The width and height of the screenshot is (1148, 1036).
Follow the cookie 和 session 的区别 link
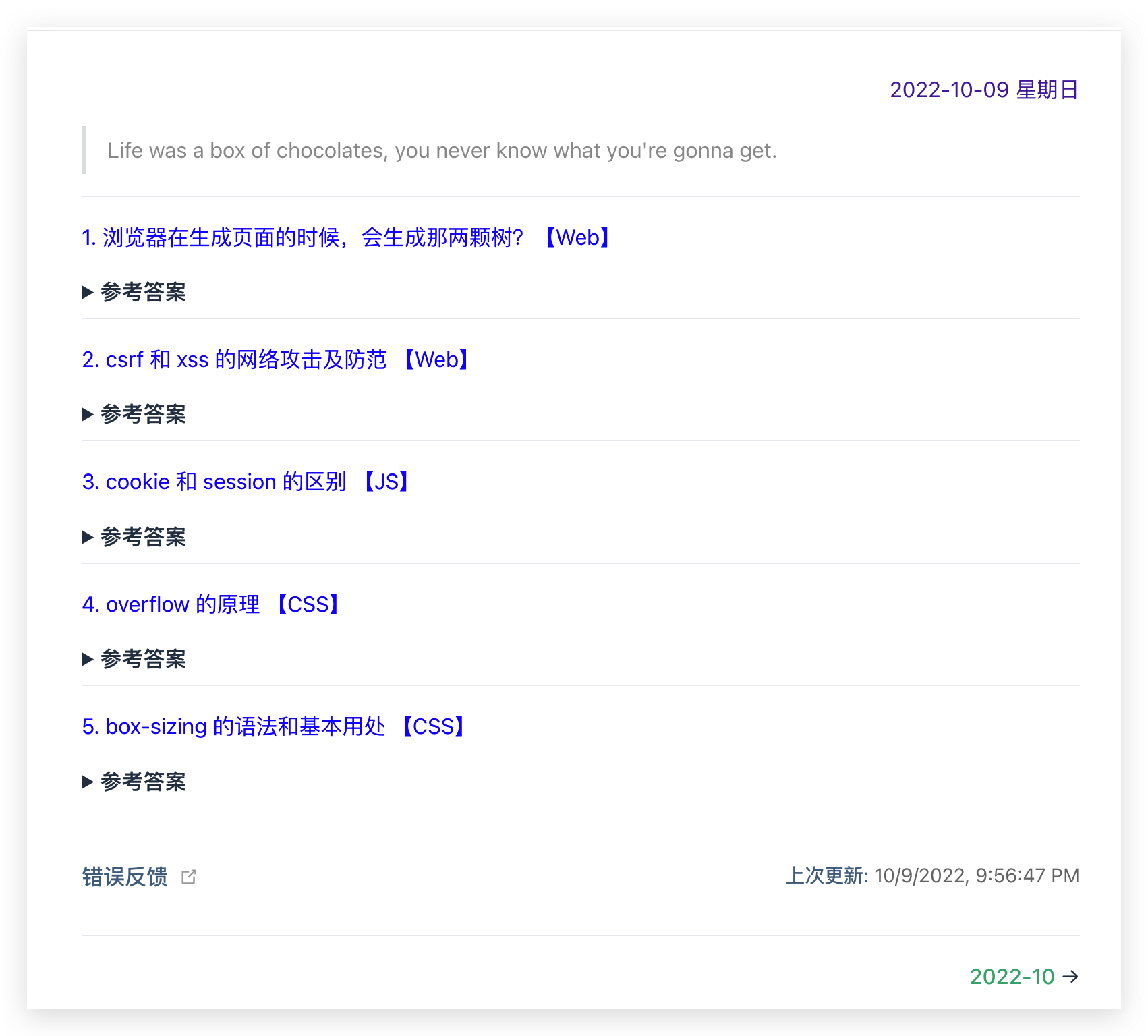click(245, 482)
